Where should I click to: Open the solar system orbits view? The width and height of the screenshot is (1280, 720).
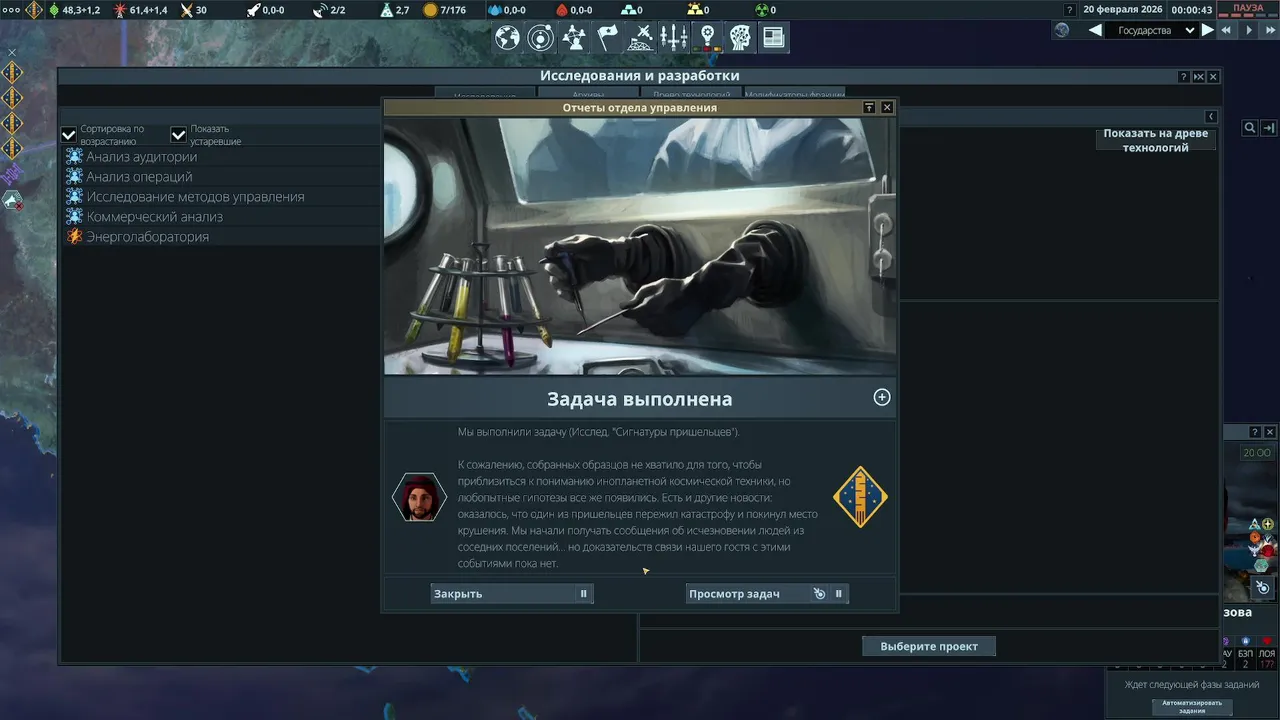click(541, 38)
